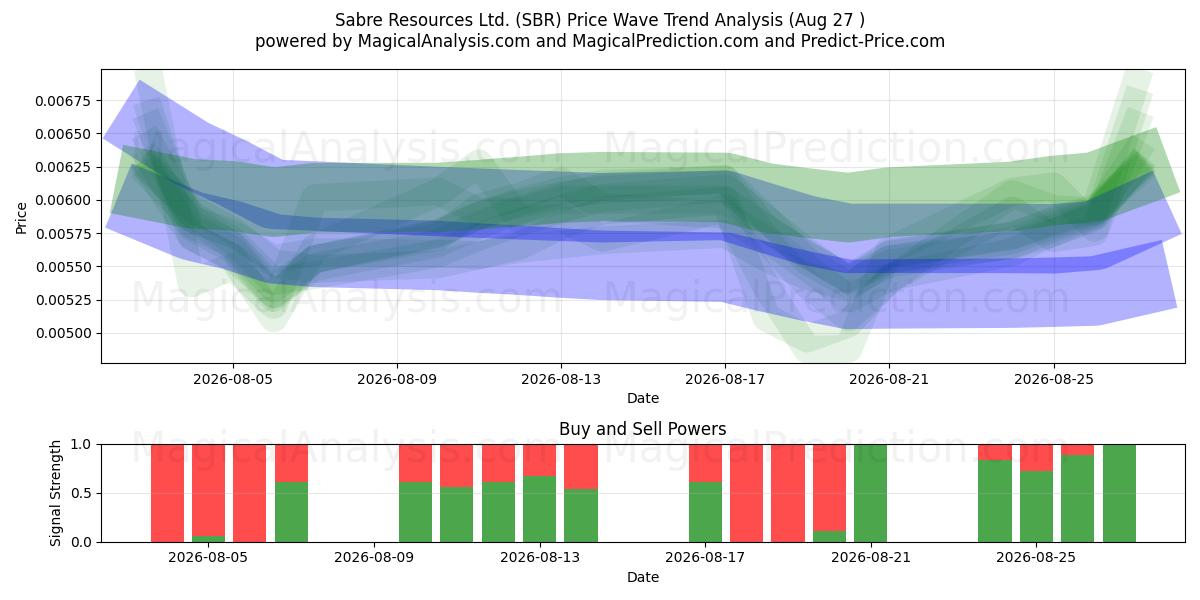Click the 'Price' y-axis label
The width and height of the screenshot is (1200, 600).
22,217
